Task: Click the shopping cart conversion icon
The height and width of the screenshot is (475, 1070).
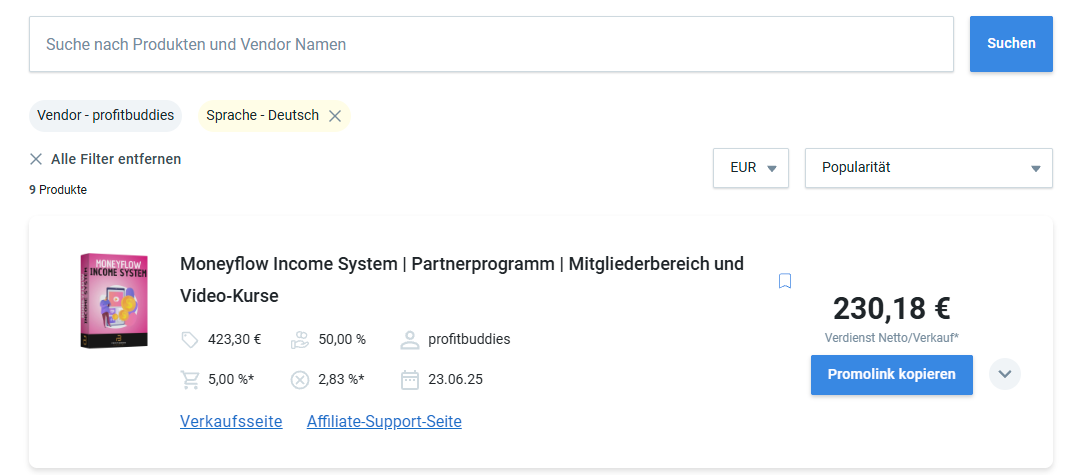Action: [190, 379]
